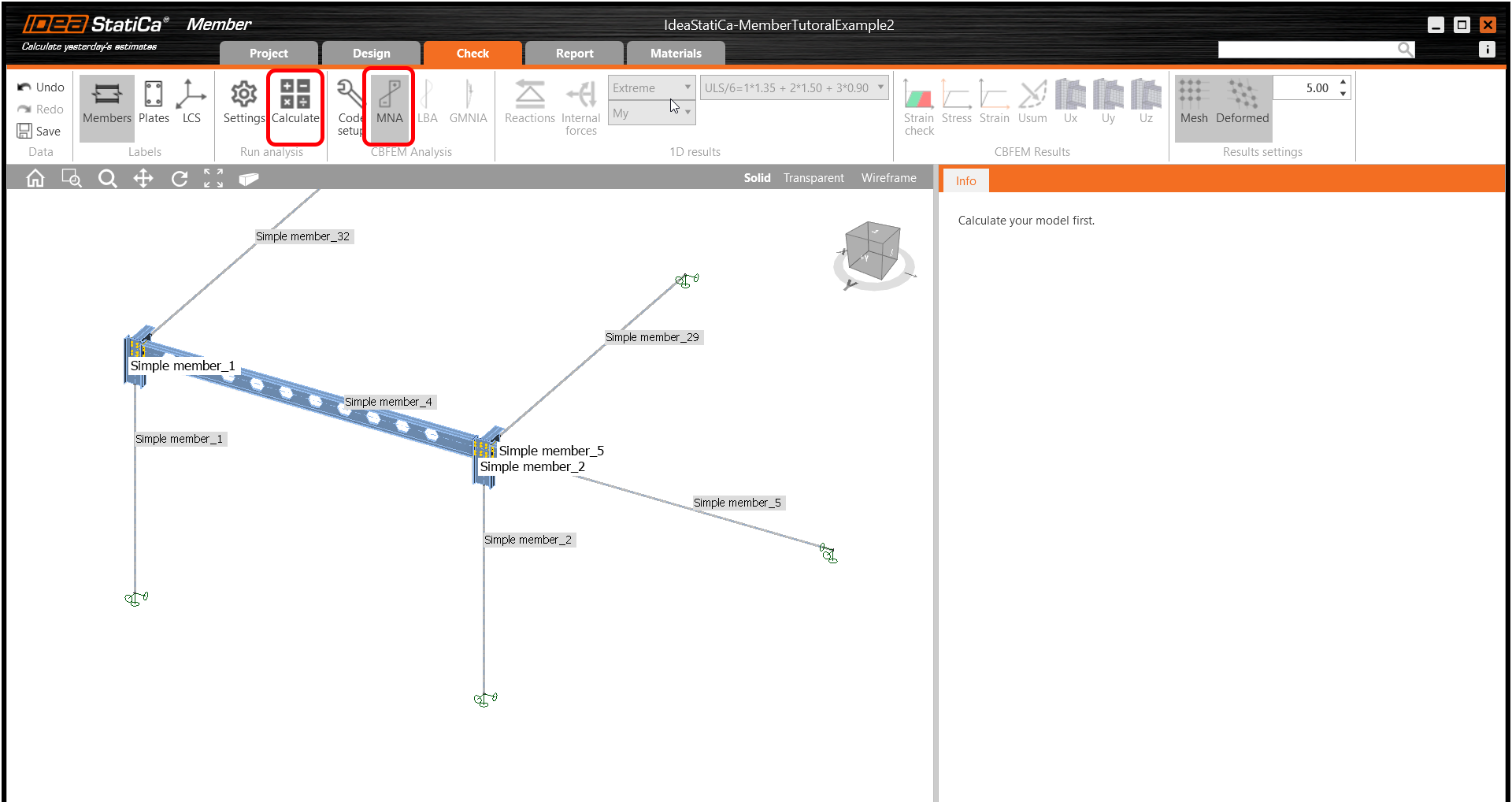Image resolution: width=1512 pixels, height=802 pixels.
Task: Open the Report tab
Action: 575,54
